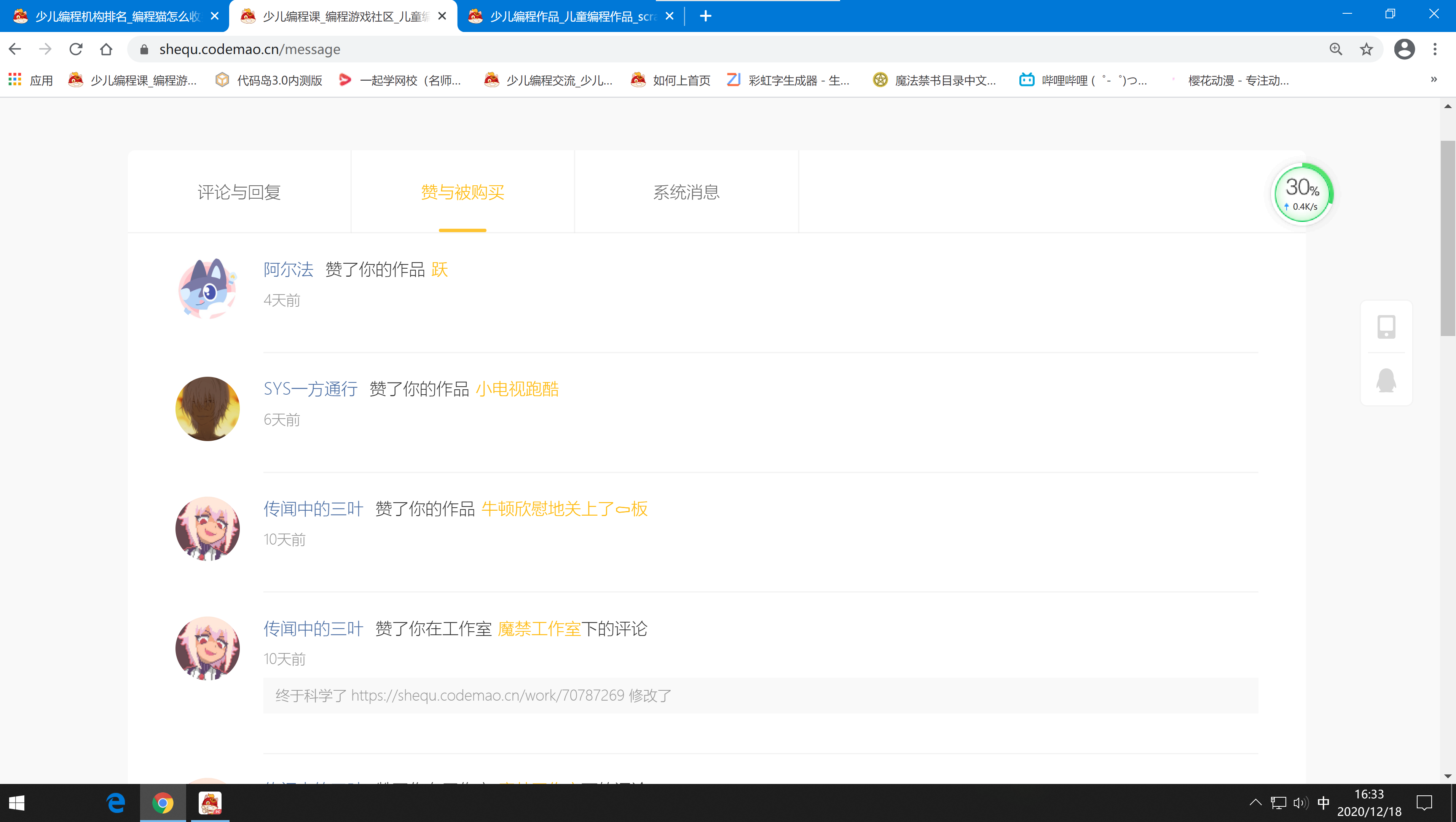Open 传闻中的三叶 name on the 魔禁工作室 like
The width and height of the screenshot is (1456, 822).
(x=313, y=629)
